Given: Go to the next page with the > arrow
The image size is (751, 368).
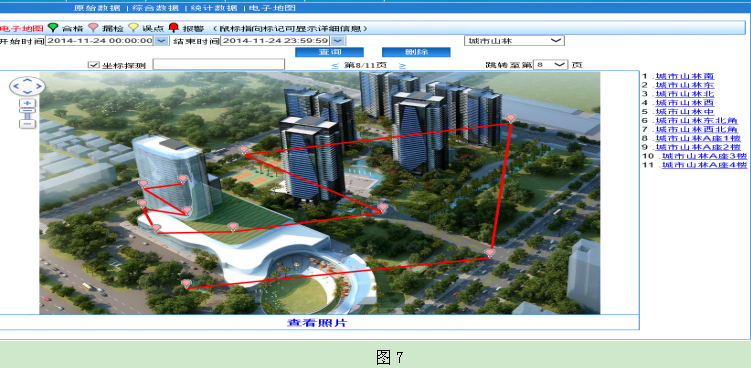Looking at the screenshot, I should click(x=402, y=65).
